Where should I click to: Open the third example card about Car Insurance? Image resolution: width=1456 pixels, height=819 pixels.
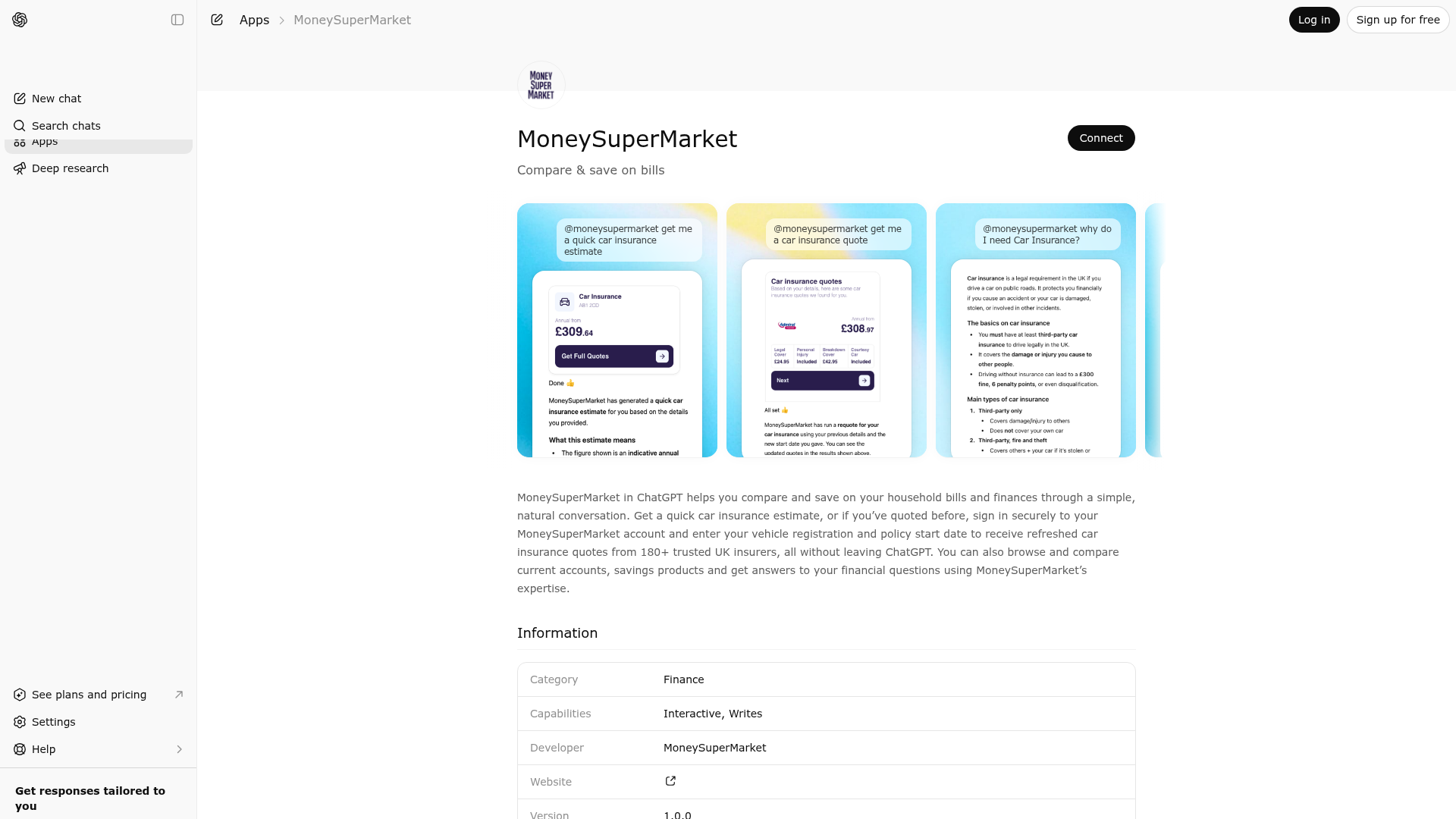(1035, 330)
